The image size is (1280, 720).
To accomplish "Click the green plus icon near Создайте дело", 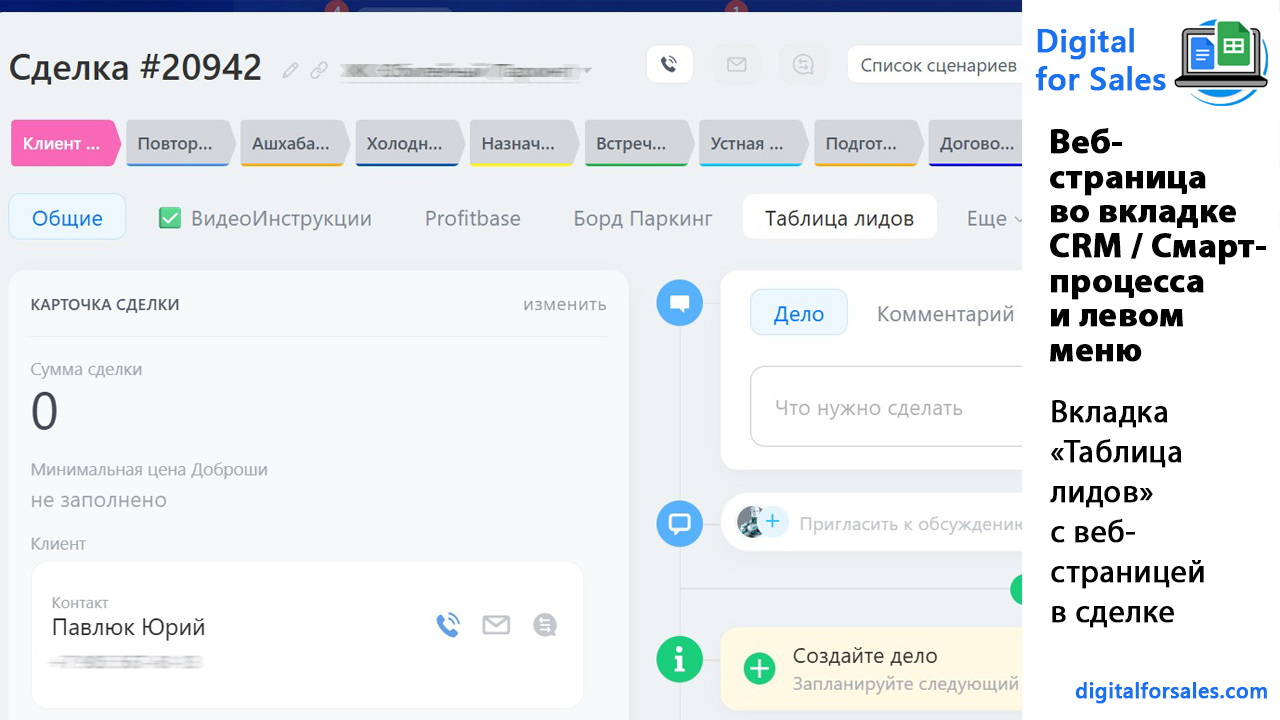I will [760, 668].
